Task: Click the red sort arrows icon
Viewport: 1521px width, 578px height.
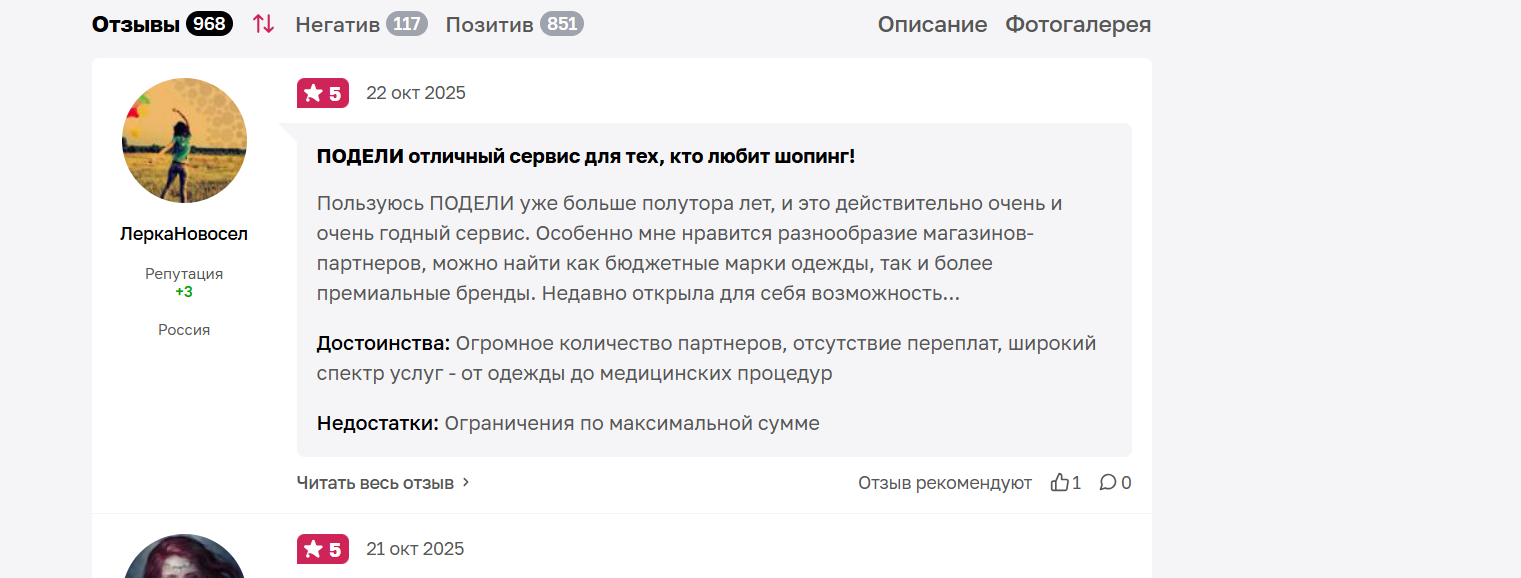Action: (263, 24)
